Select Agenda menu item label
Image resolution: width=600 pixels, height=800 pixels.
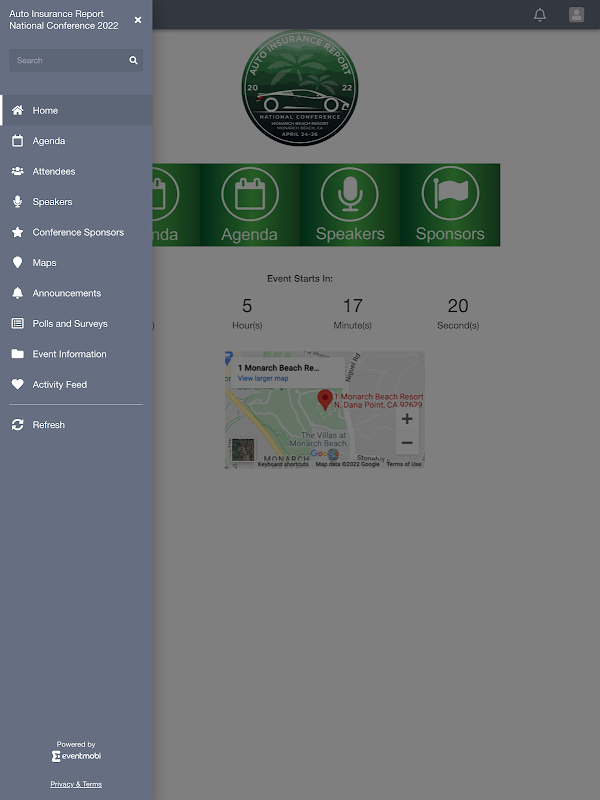pos(49,141)
